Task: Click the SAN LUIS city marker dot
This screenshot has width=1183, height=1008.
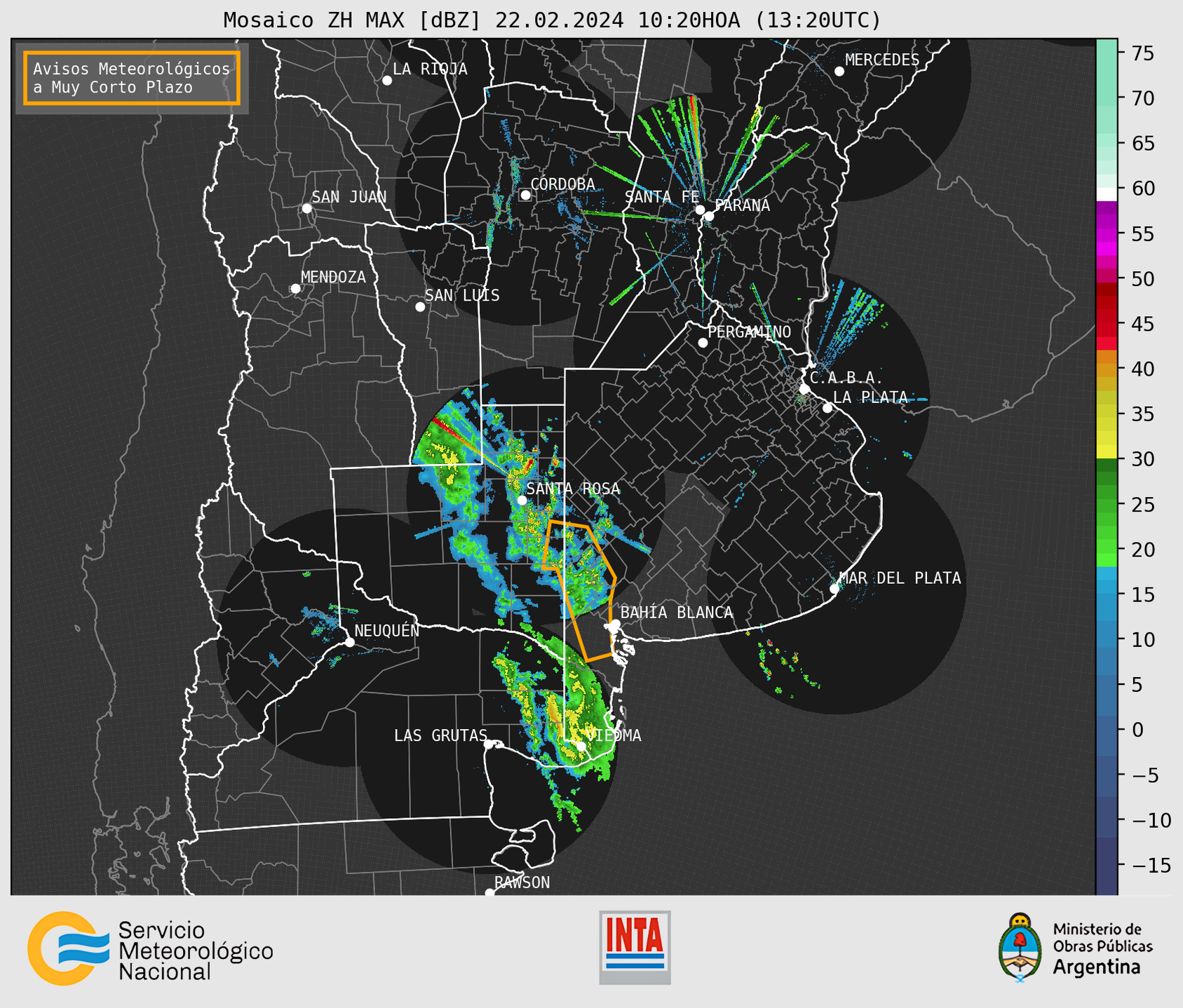Action: pos(420,307)
